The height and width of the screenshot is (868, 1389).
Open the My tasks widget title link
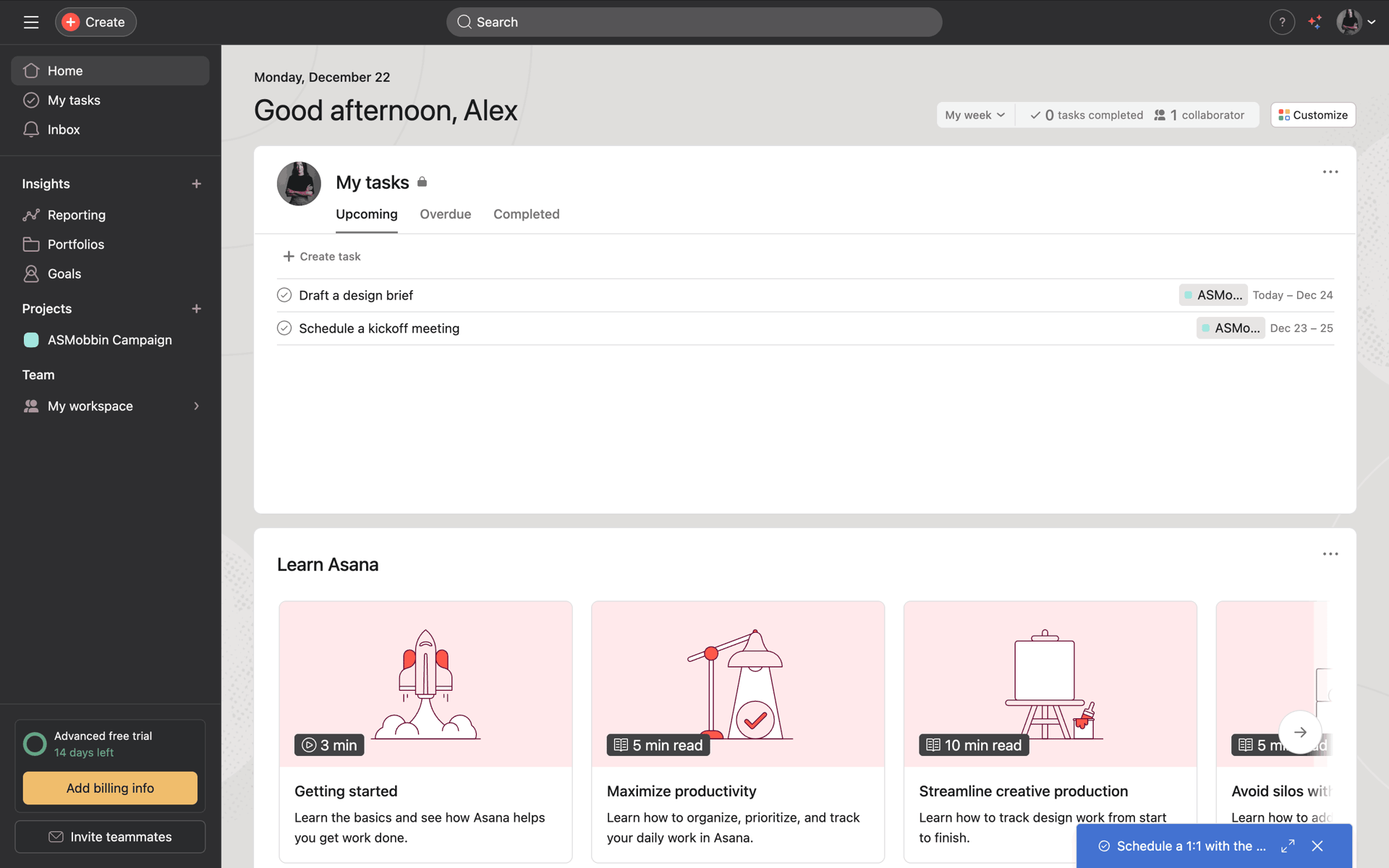click(373, 182)
